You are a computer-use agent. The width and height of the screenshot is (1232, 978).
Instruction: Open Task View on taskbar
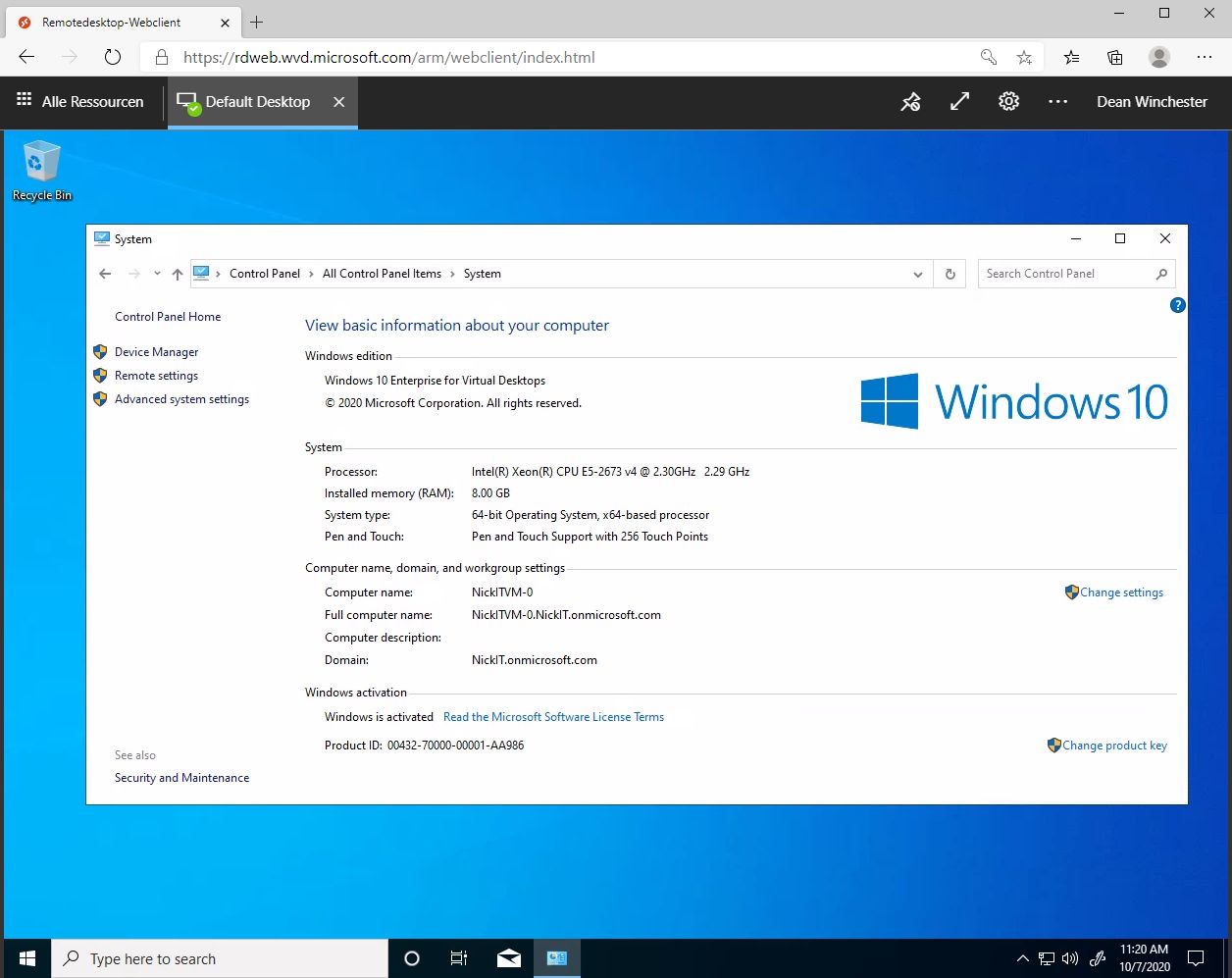(458, 958)
